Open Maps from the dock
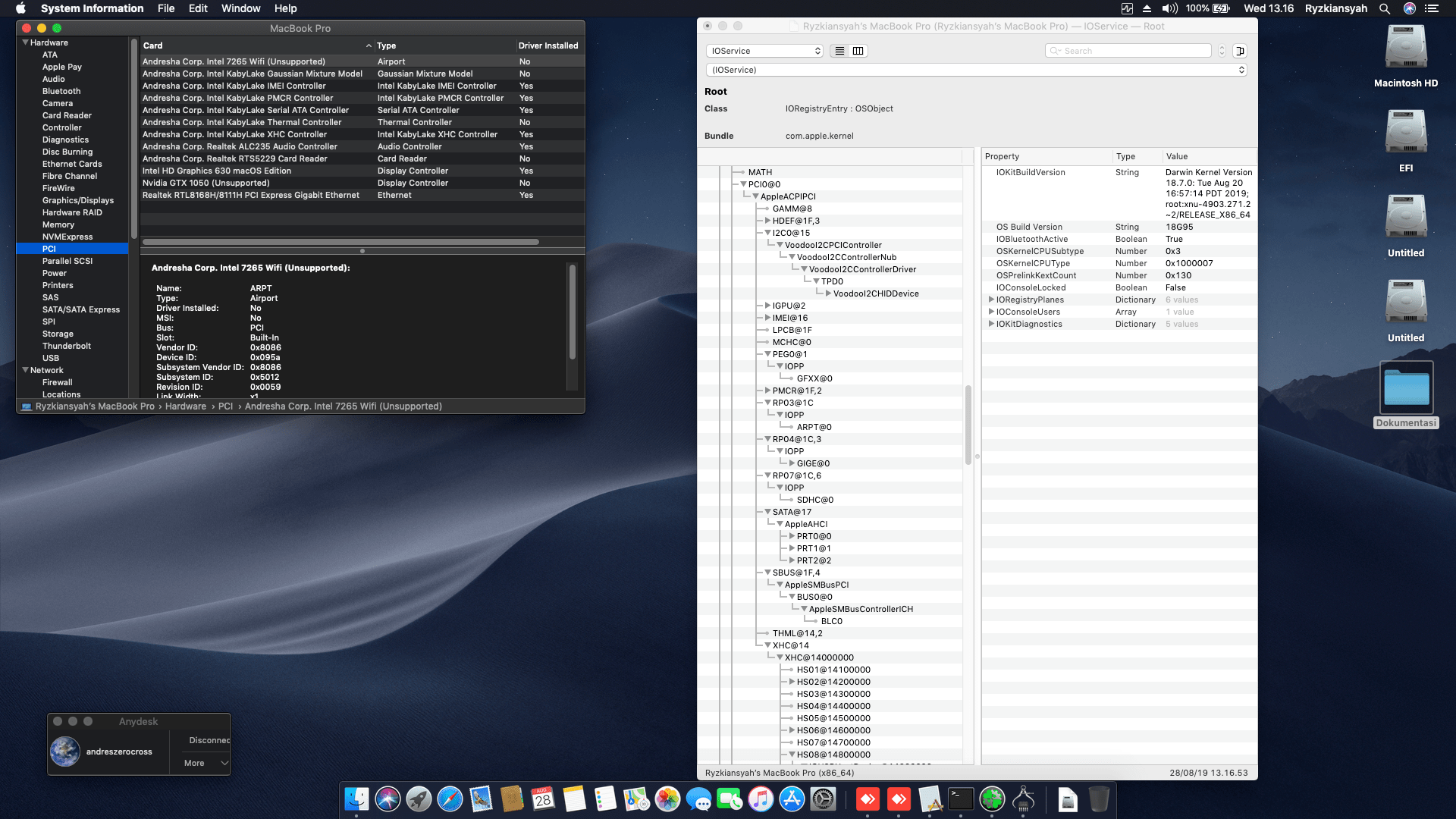 pos(636,799)
